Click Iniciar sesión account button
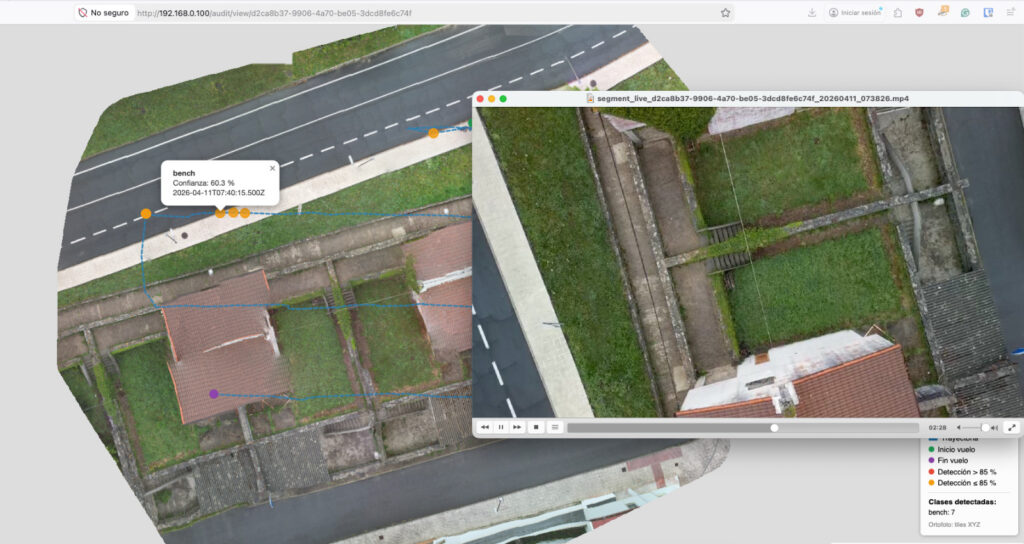 pyautogui.click(x=855, y=13)
